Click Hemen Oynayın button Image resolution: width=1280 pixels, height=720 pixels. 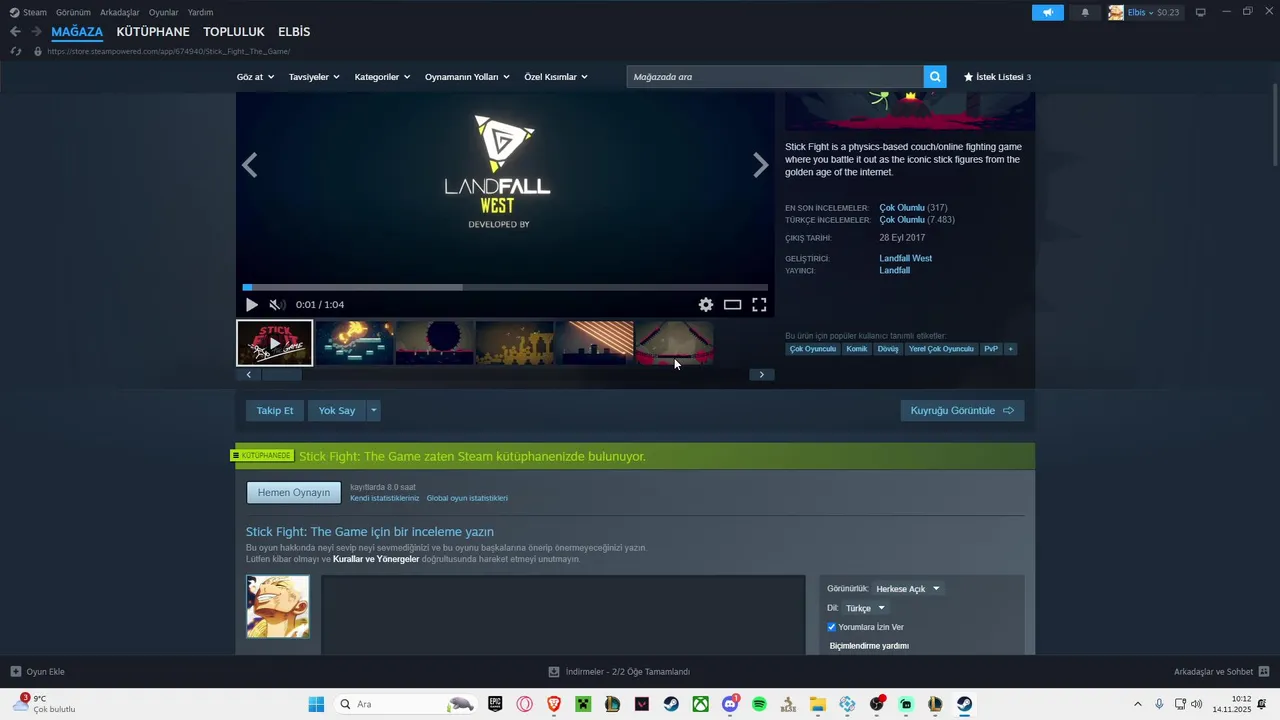(x=294, y=492)
